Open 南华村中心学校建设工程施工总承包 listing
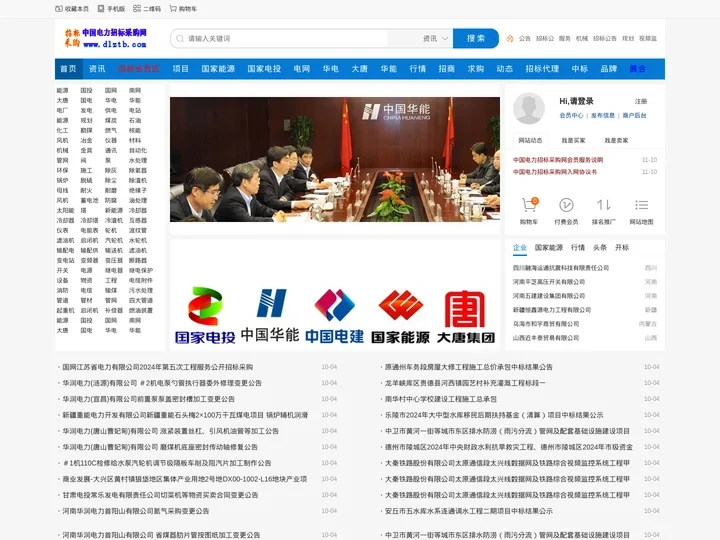Viewport: 720px width, 540px height. (x=441, y=399)
